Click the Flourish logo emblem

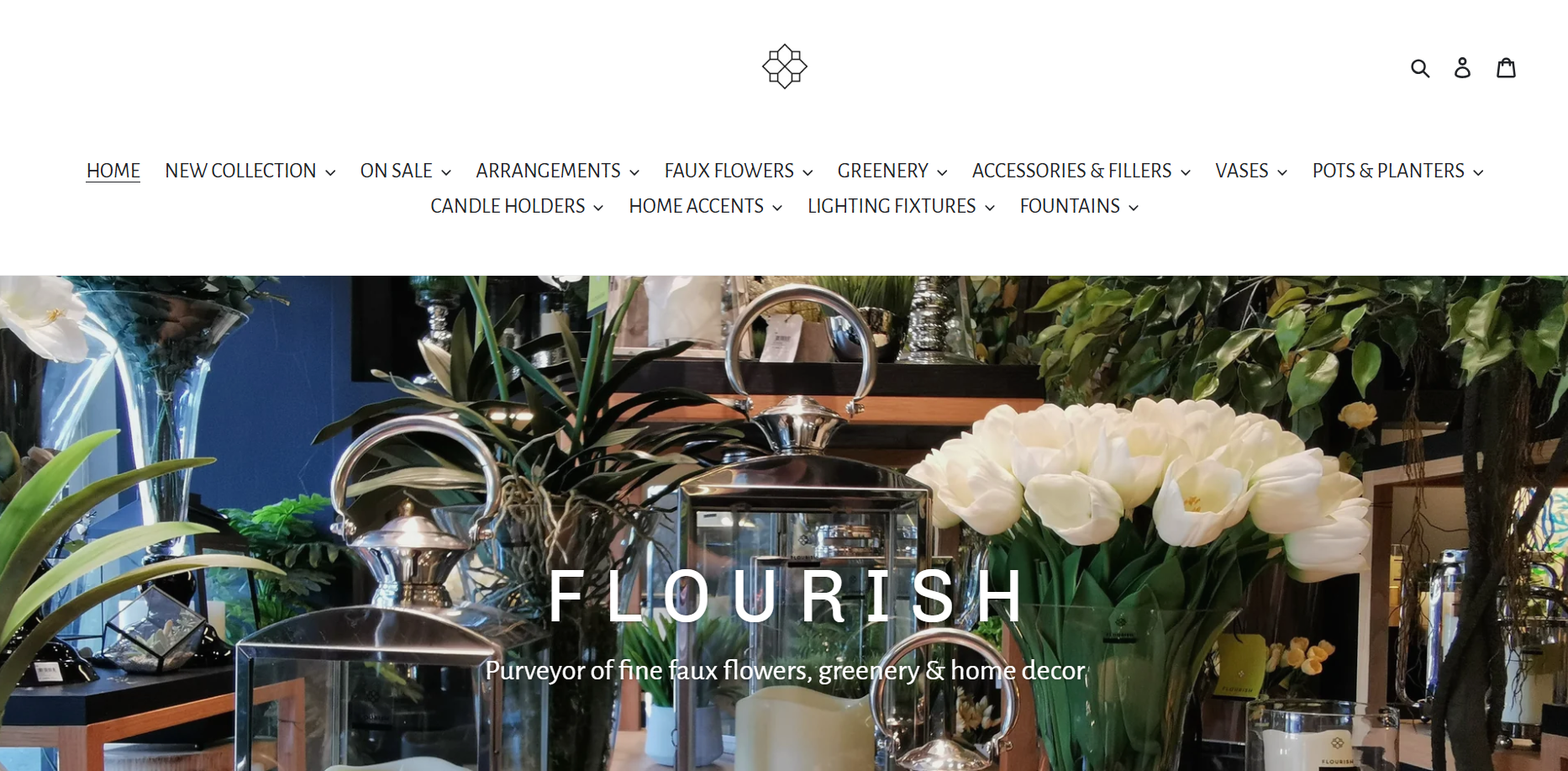(784, 66)
